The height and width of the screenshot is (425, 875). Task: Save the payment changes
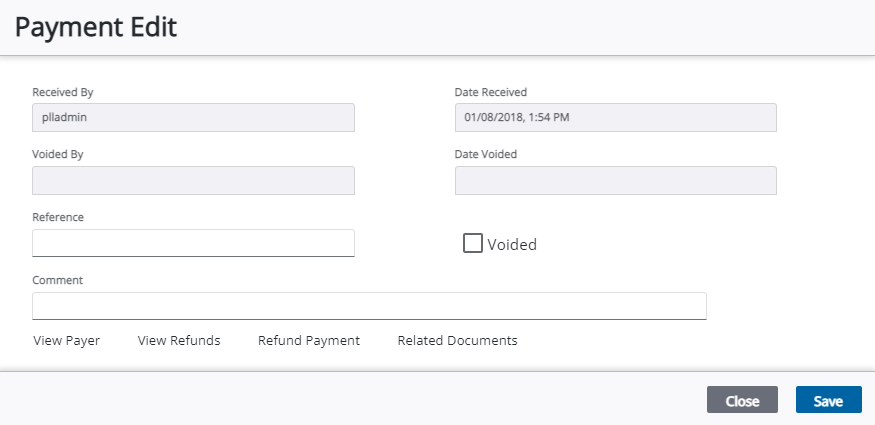829,400
